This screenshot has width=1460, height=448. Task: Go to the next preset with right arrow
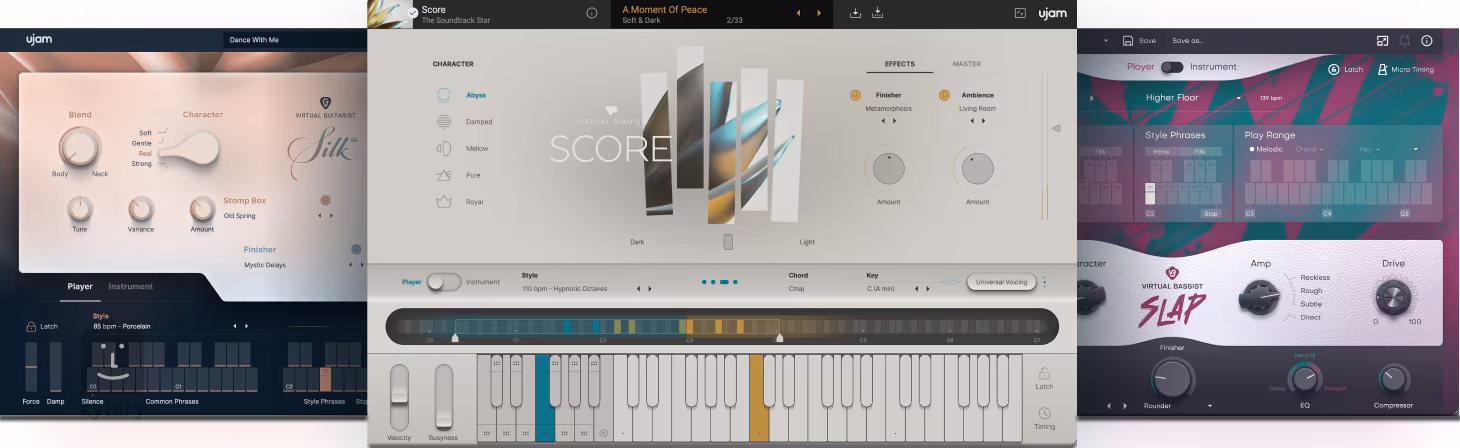(819, 13)
